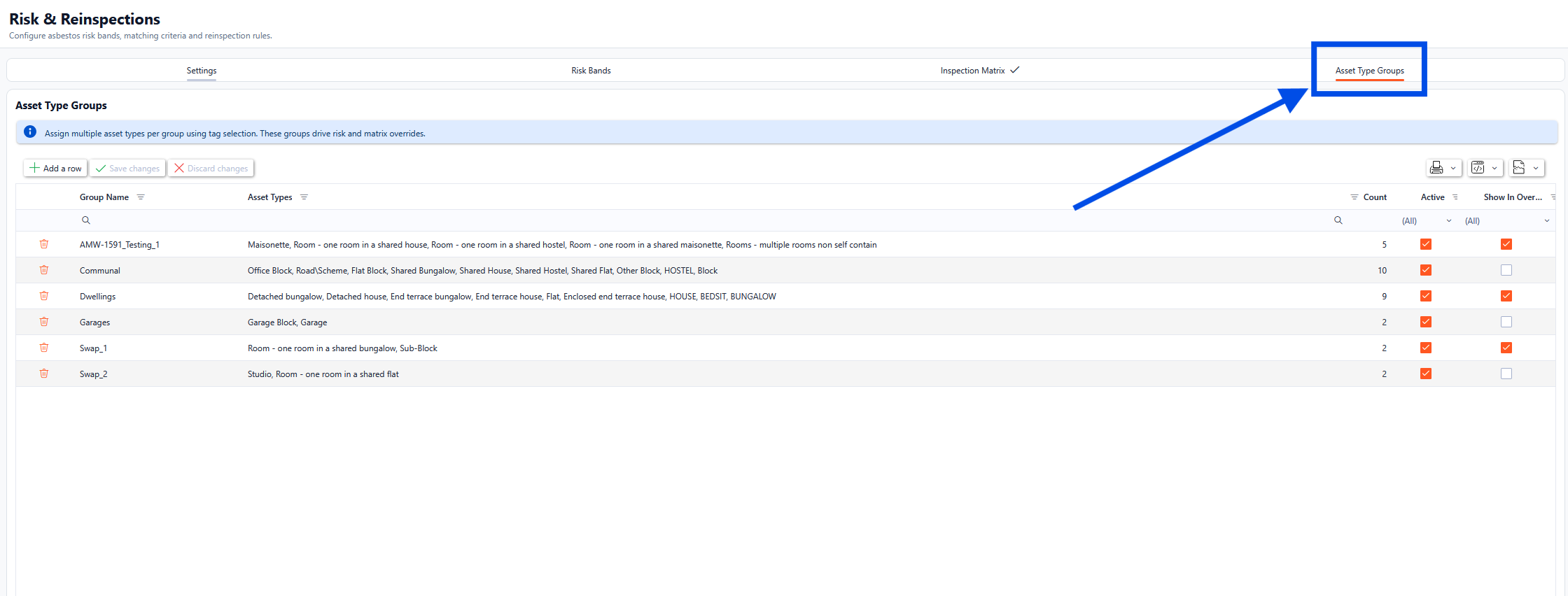The height and width of the screenshot is (596, 1568).
Task: Switch to the Risk Bands tab
Action: pyautogui.click(x=591, y=71)
